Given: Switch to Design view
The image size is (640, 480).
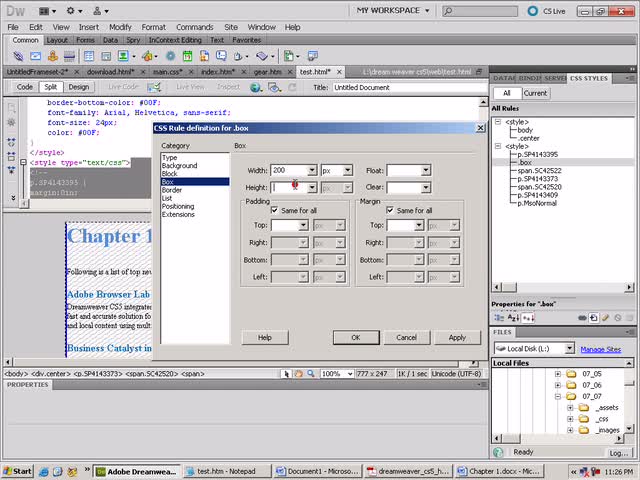Looking at the screenshot, I should [78, 87].
